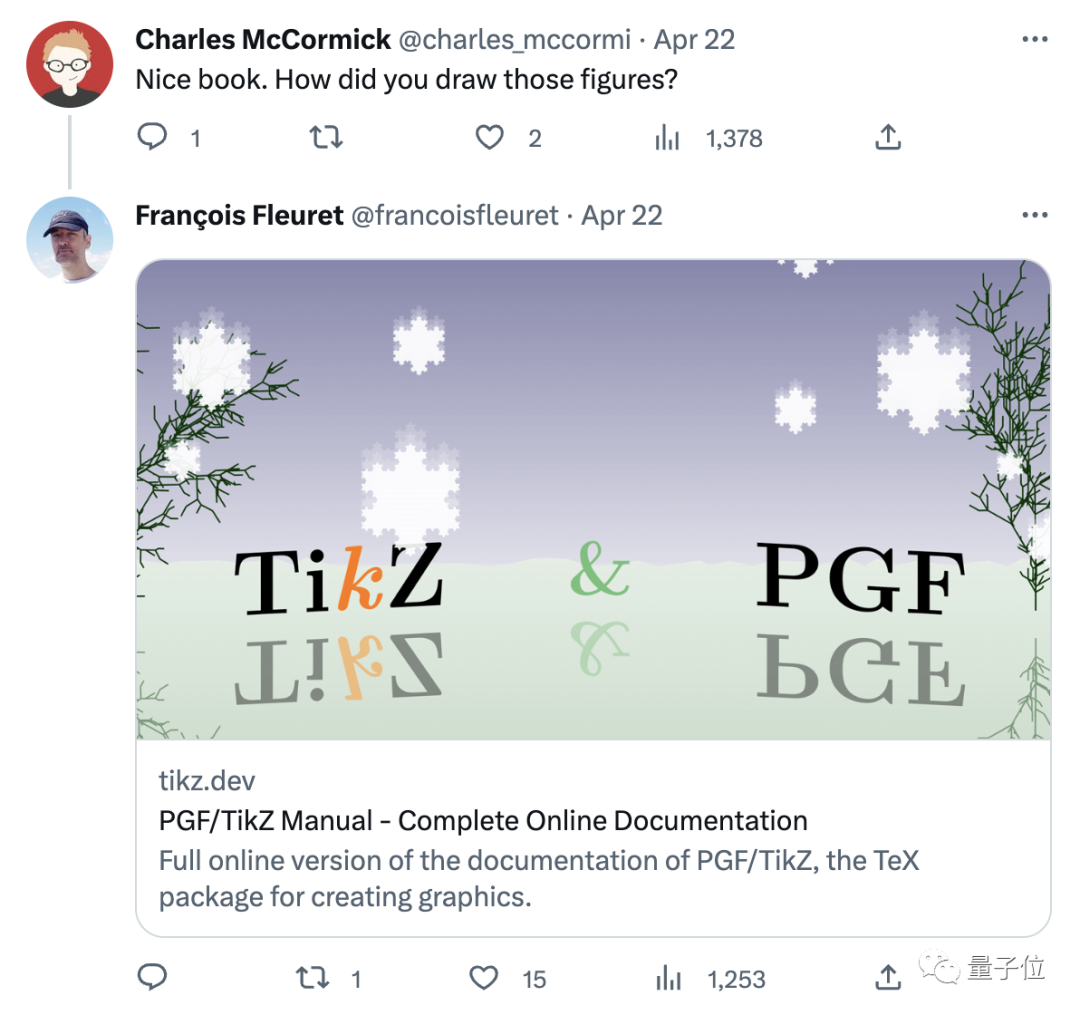Screen dimensions: 1080x1015
Task: Share Charles McCormick's tweet
Action: pos(888,137)
